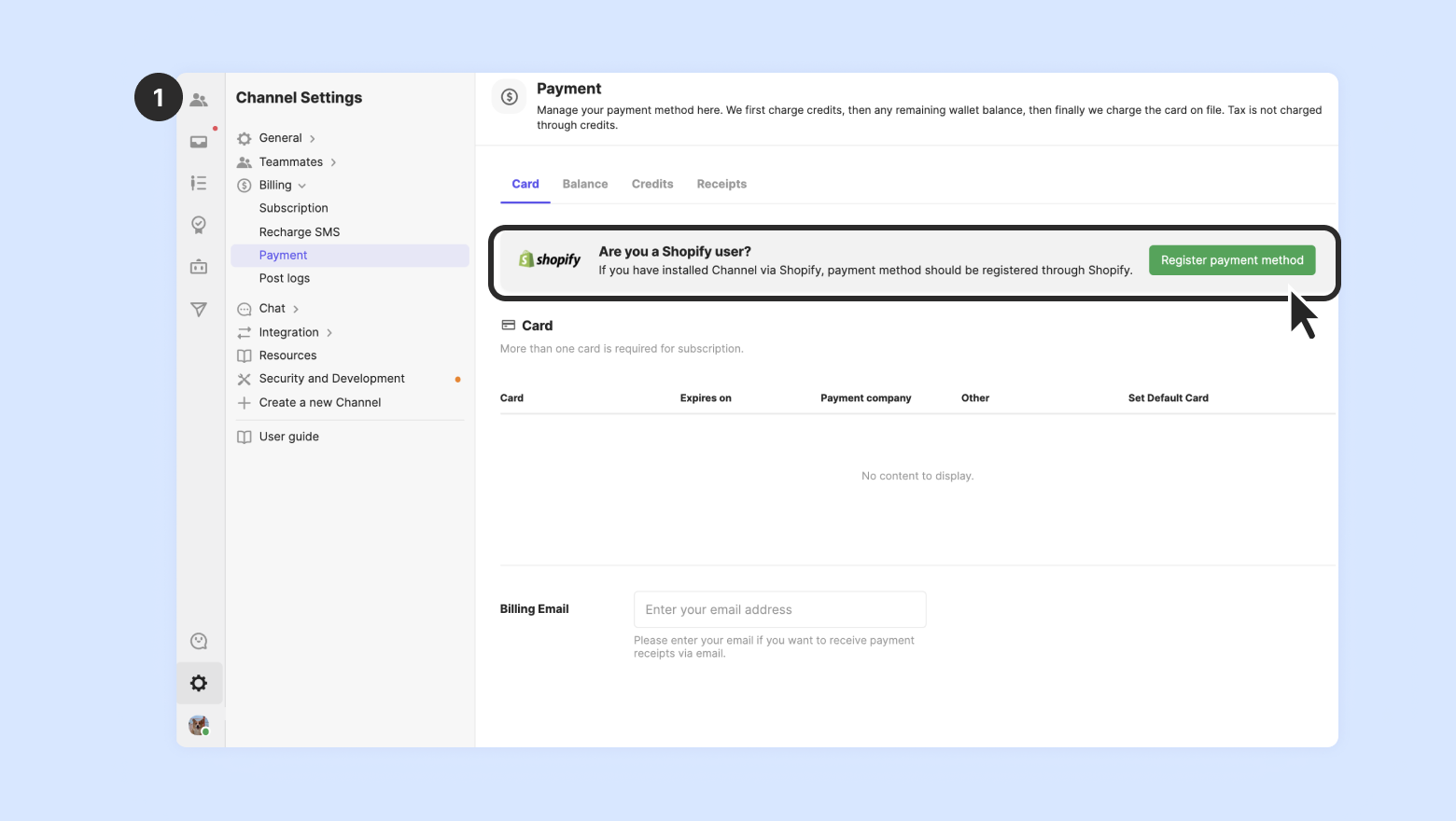1456x821 pixels.
Task: Click the paper plane campaign icon
Action: pos(199,310)
